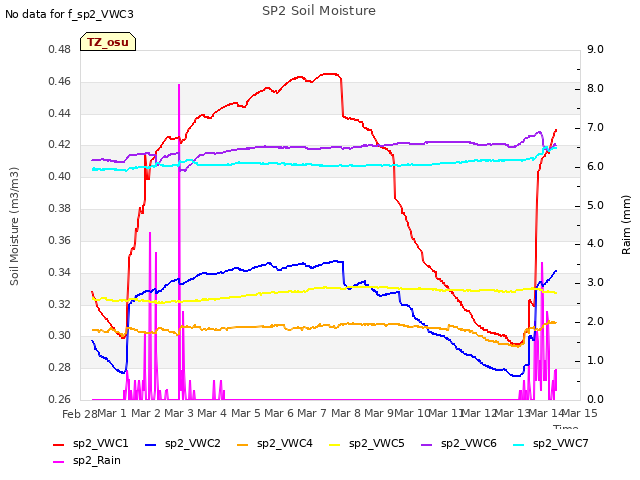Click the Mar 14 date tick label

click(546, 413)
